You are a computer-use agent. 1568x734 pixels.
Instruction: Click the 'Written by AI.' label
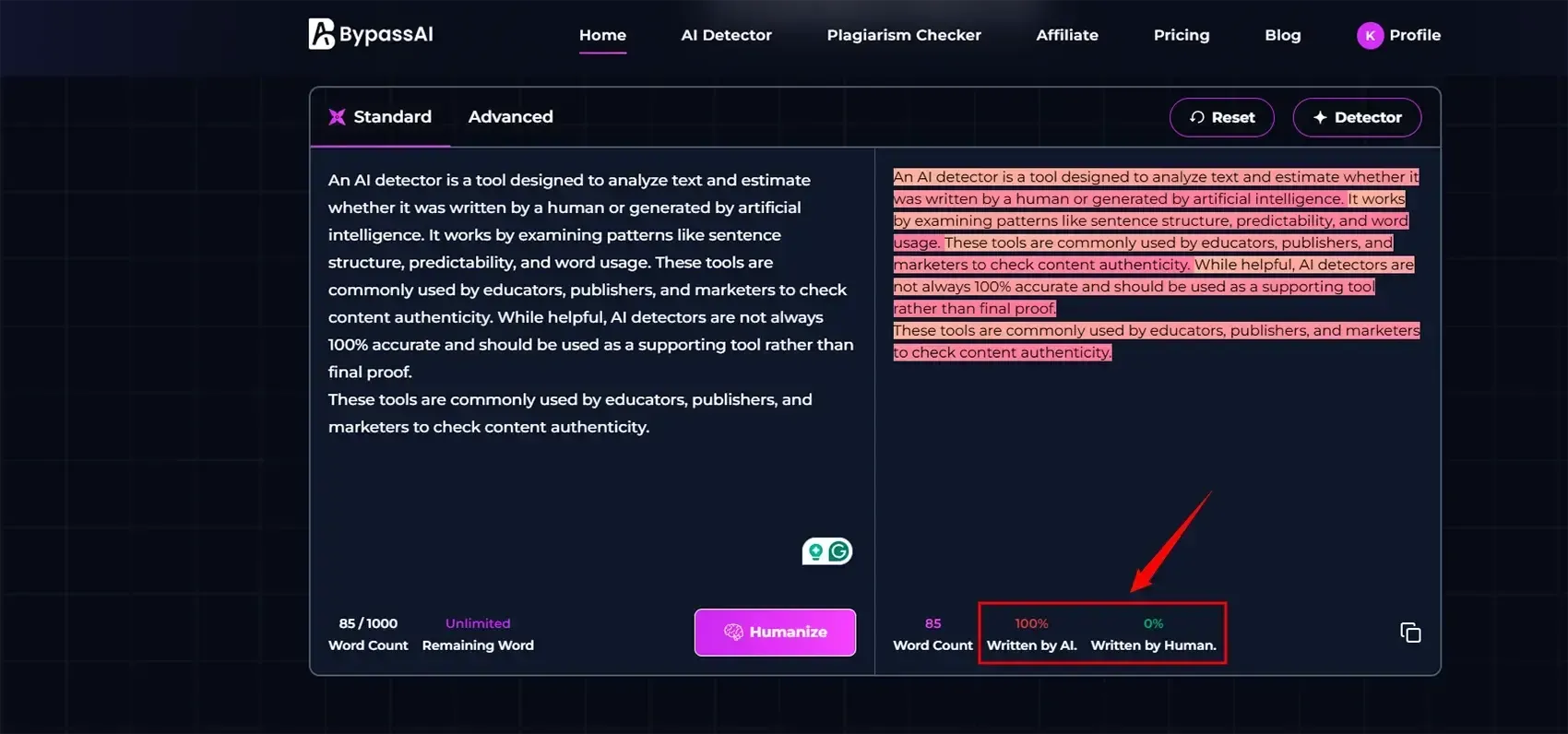coord(1031,645)
